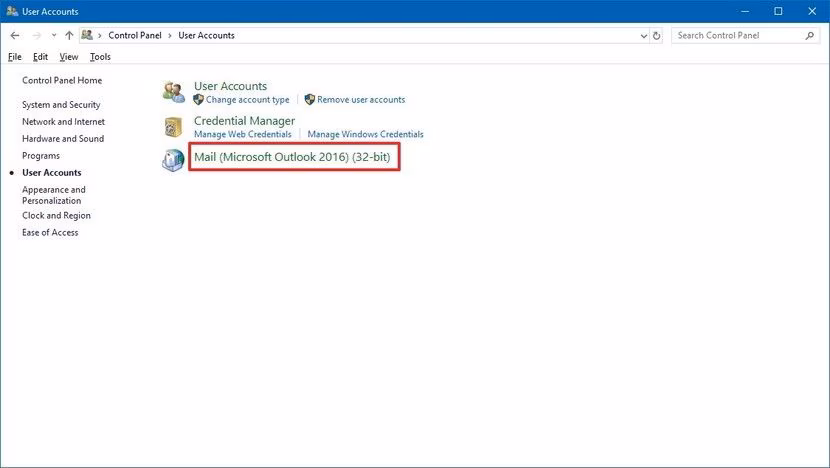This screenshot has height=468, width=830.
Task: Refresh the Control Panel view
Action: [656, 36]
